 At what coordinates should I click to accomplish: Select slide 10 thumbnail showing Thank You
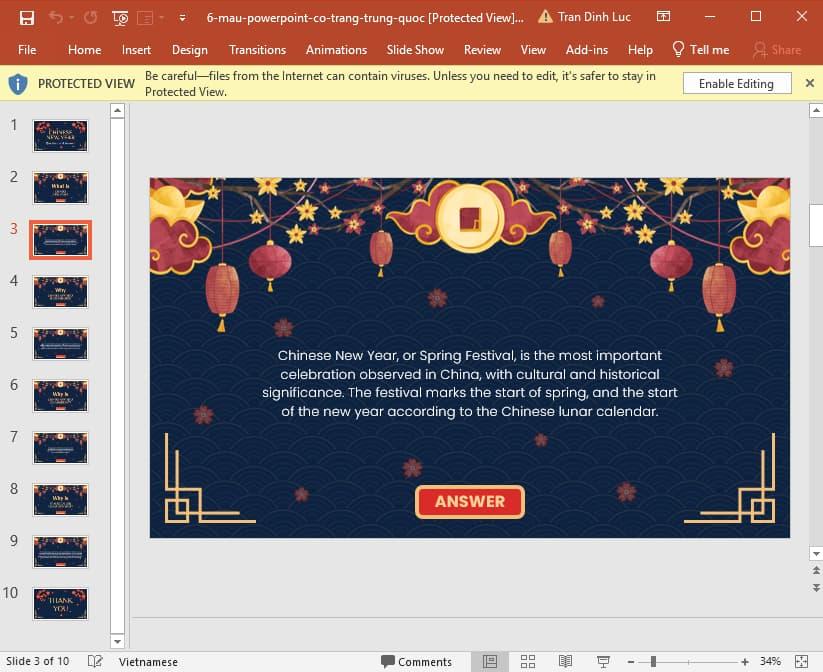(60, 603)
